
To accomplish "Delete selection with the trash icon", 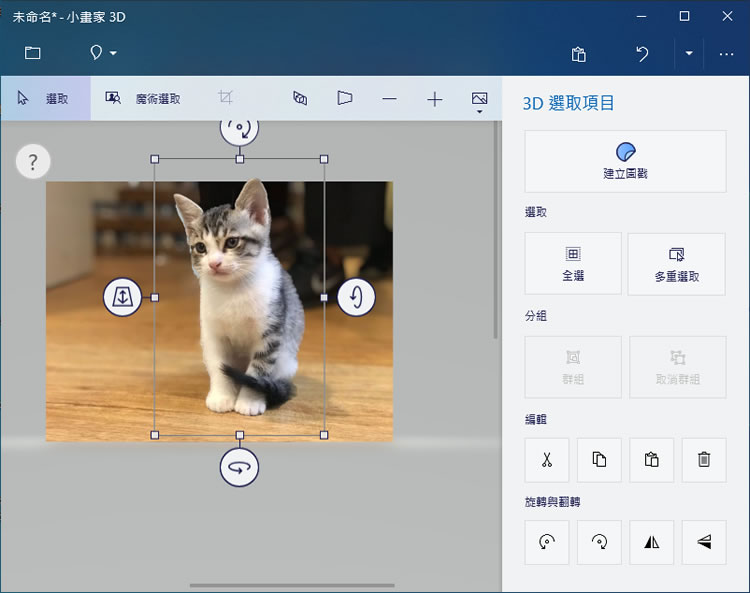I will 704,460.
